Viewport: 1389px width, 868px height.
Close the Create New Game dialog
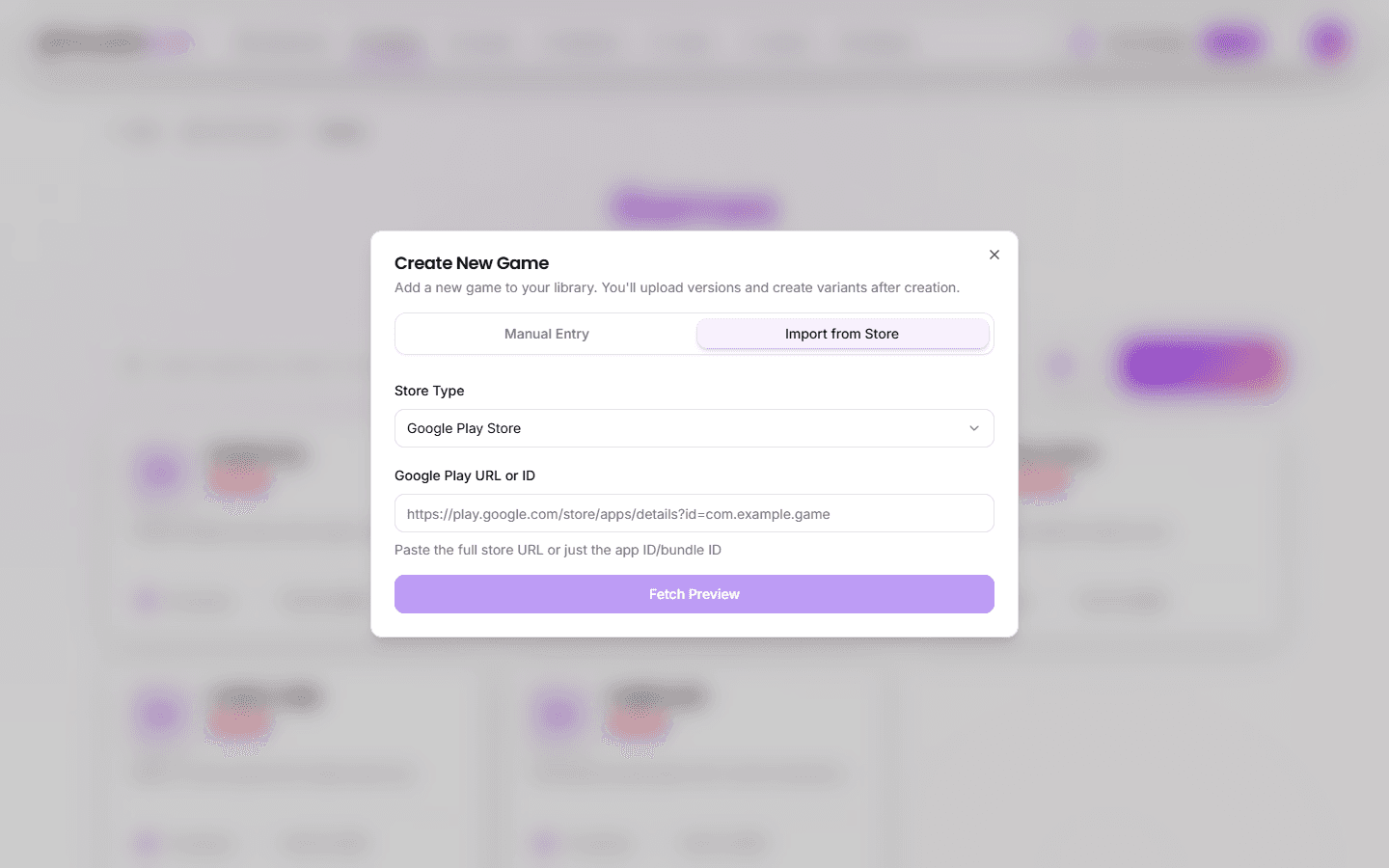point(994,255)
